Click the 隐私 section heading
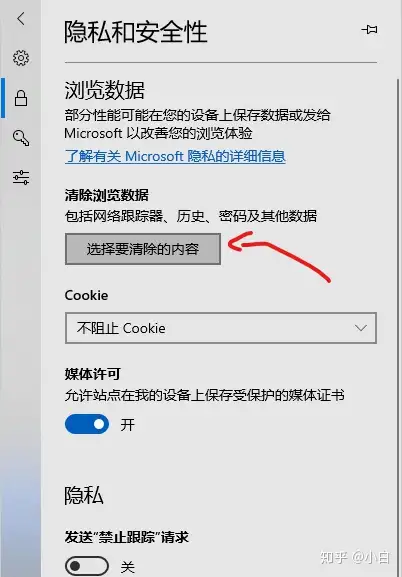This screenshot has width=402, height=577. pos(84,495)
